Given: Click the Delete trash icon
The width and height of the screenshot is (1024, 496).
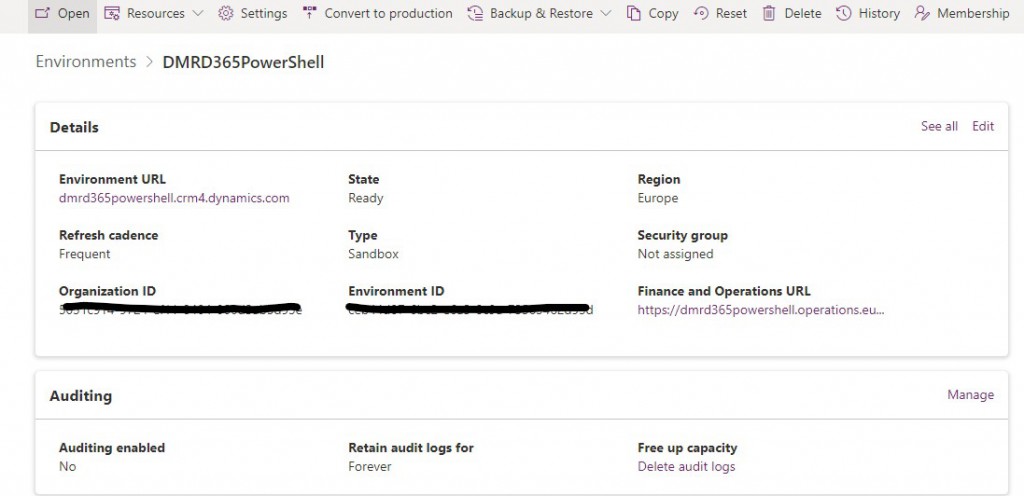Looking at the screenshot, I should [x=769, y=13].
